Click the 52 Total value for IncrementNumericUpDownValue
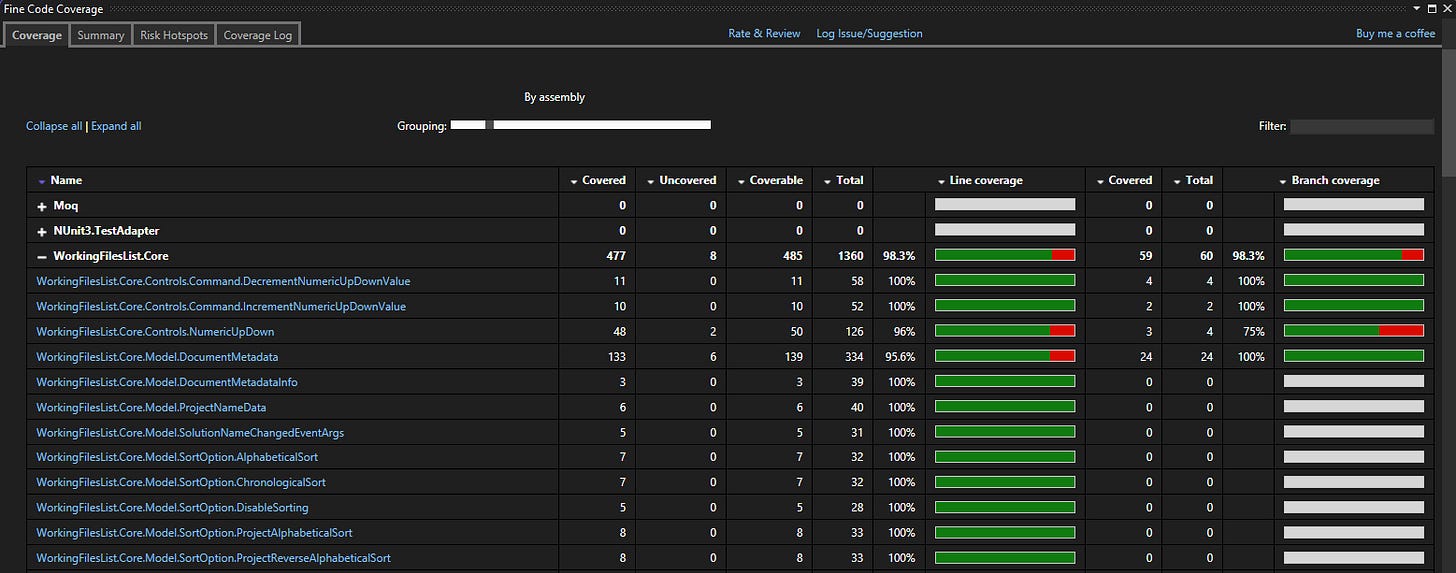The height and width of the screenshot is (573, 1456). (x=856, y=306)
